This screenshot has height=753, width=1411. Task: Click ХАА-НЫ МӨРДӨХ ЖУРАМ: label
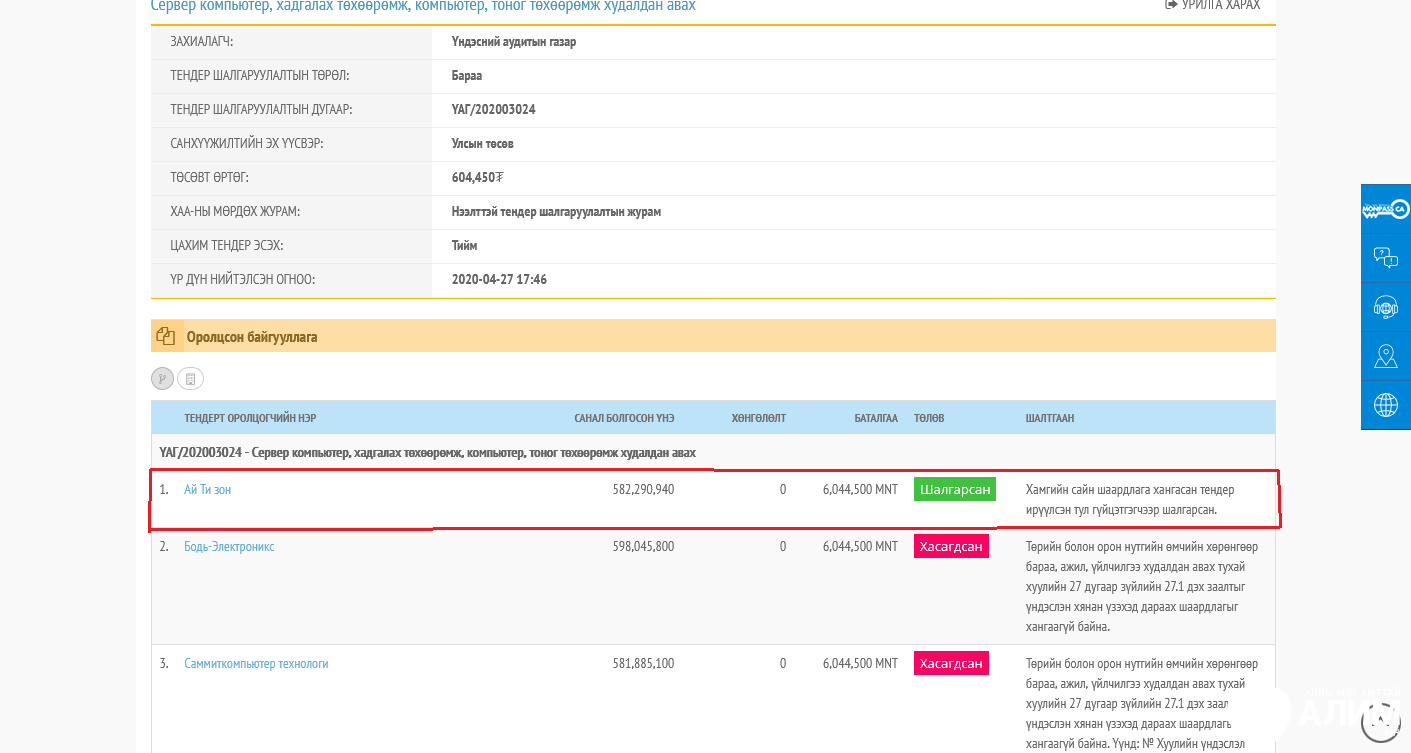[235, 212]
